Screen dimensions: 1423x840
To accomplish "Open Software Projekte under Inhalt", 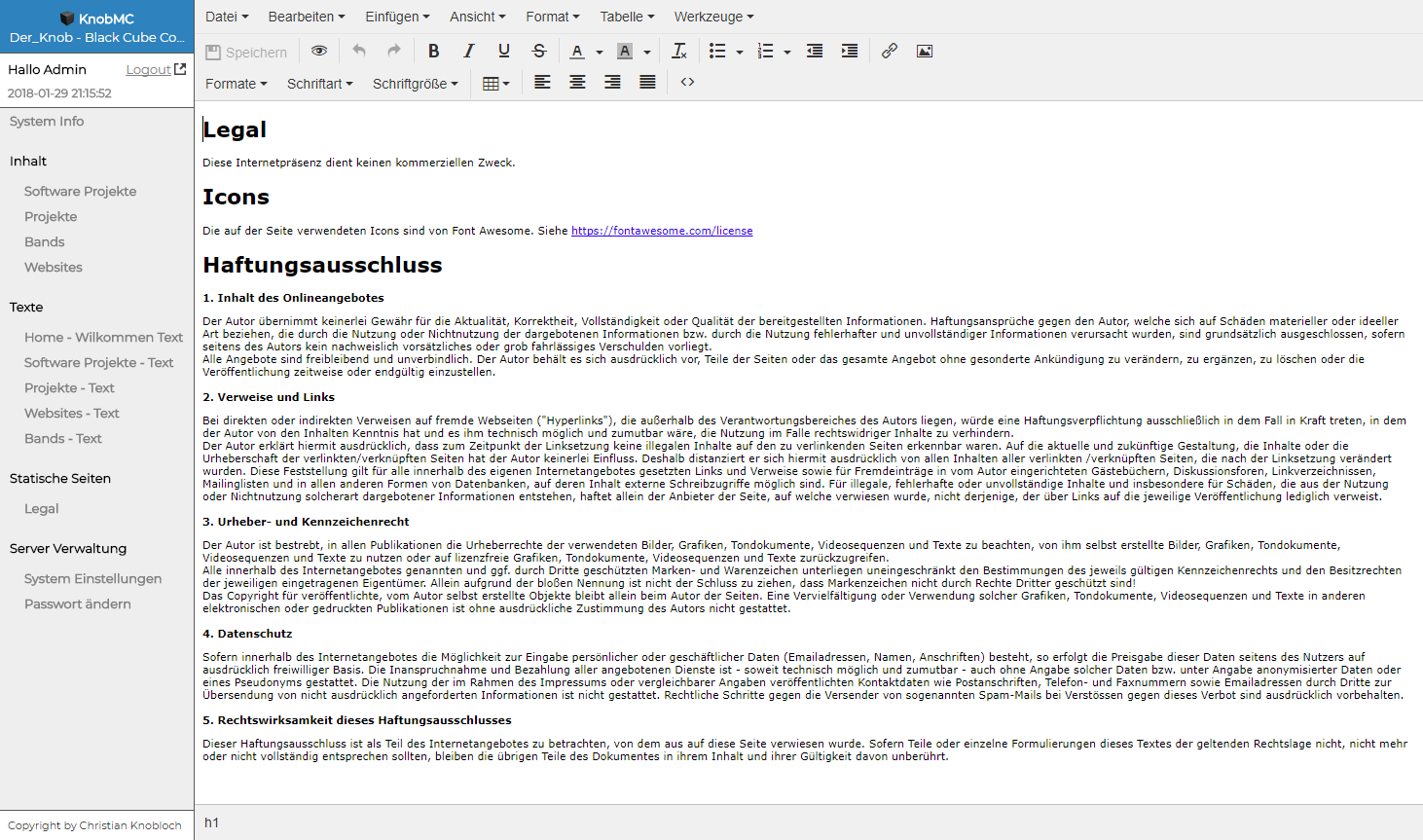I will click(81, 192).
